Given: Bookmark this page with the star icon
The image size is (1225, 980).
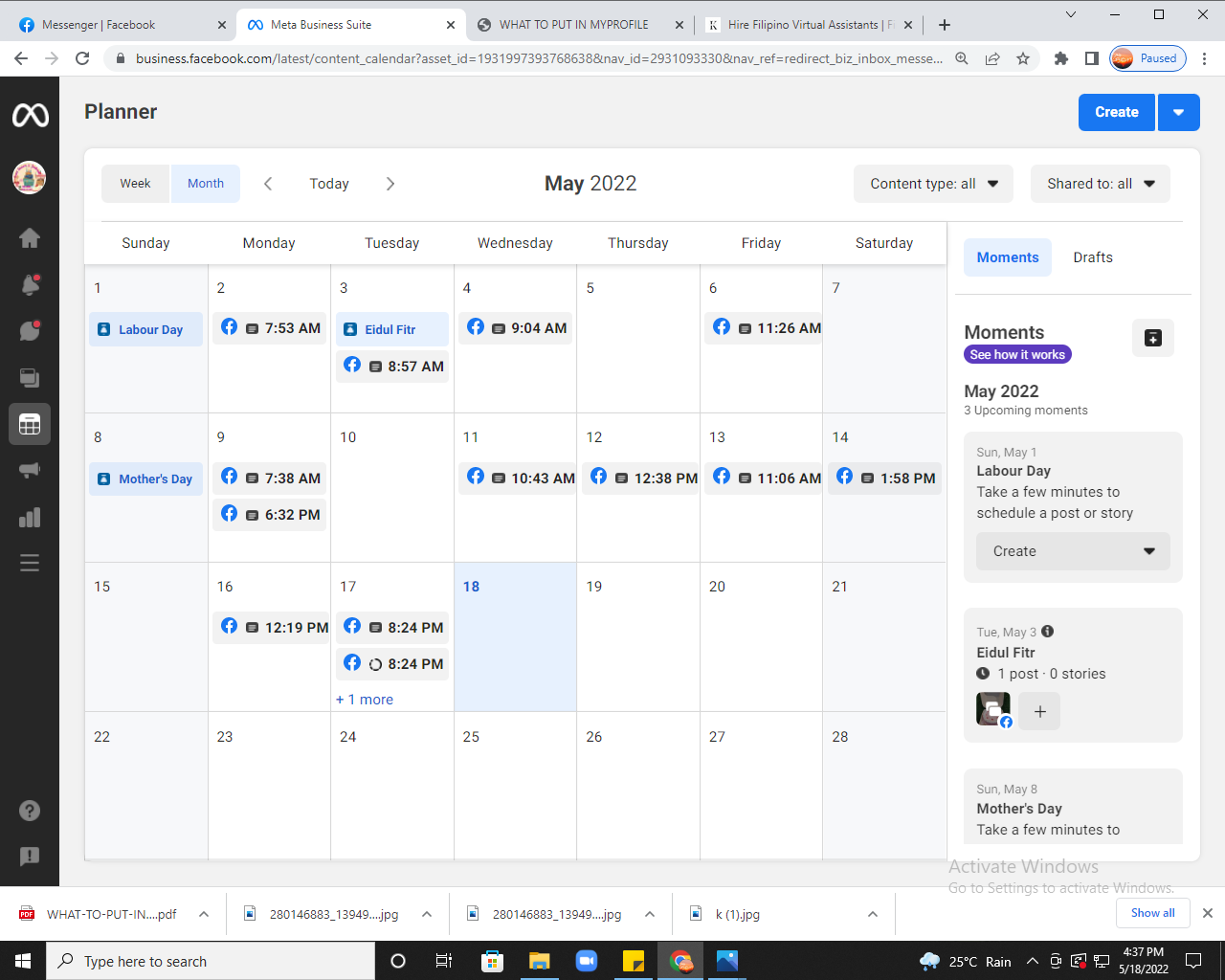Looking at the screenshot, I should pyautogui.click(x=1023, y=58).
